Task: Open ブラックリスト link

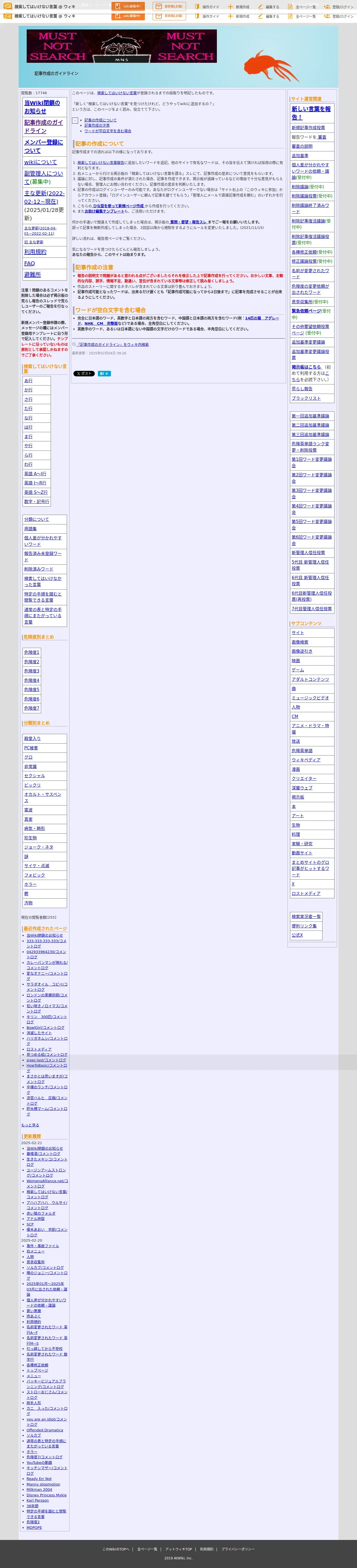Action: click(306, 398)
